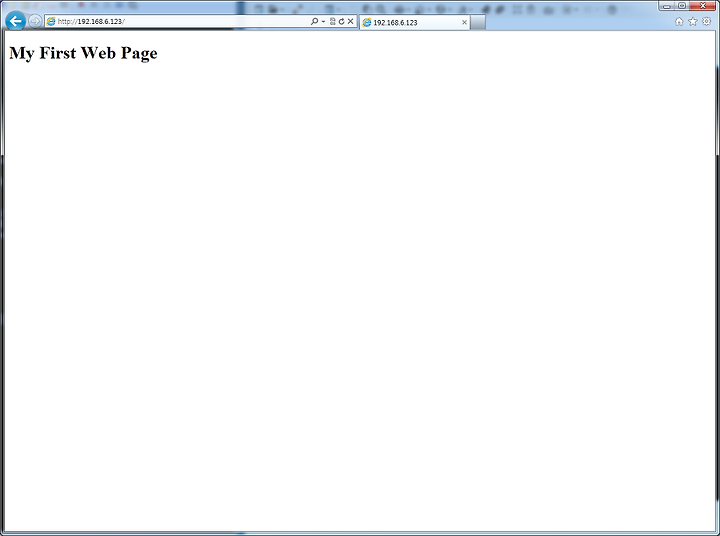720x536 pixels.
Task: Maximize the Internet Explorer window
Action: click(682, 6)
